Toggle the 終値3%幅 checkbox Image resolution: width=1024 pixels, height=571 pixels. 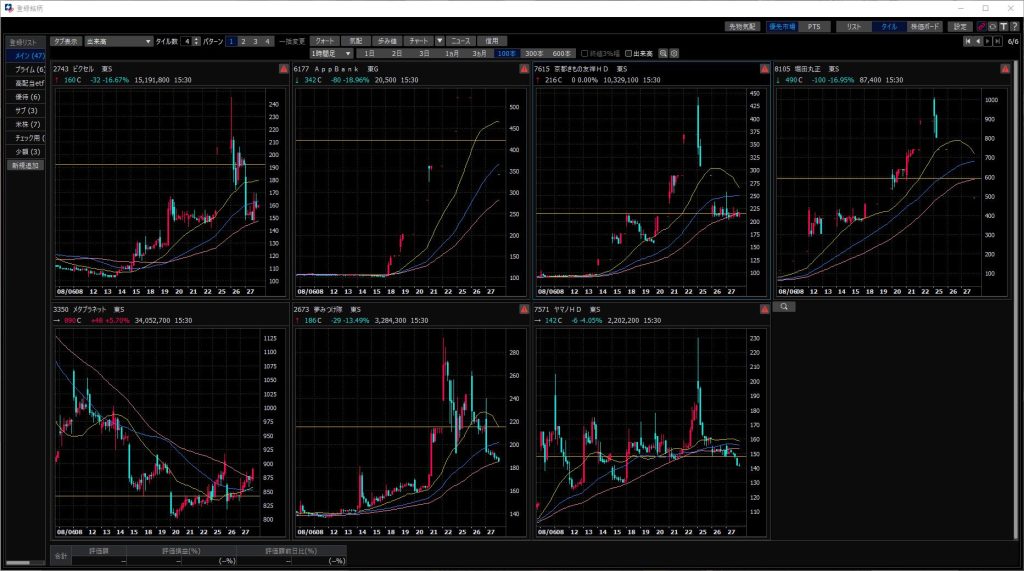tap(585, 53)
